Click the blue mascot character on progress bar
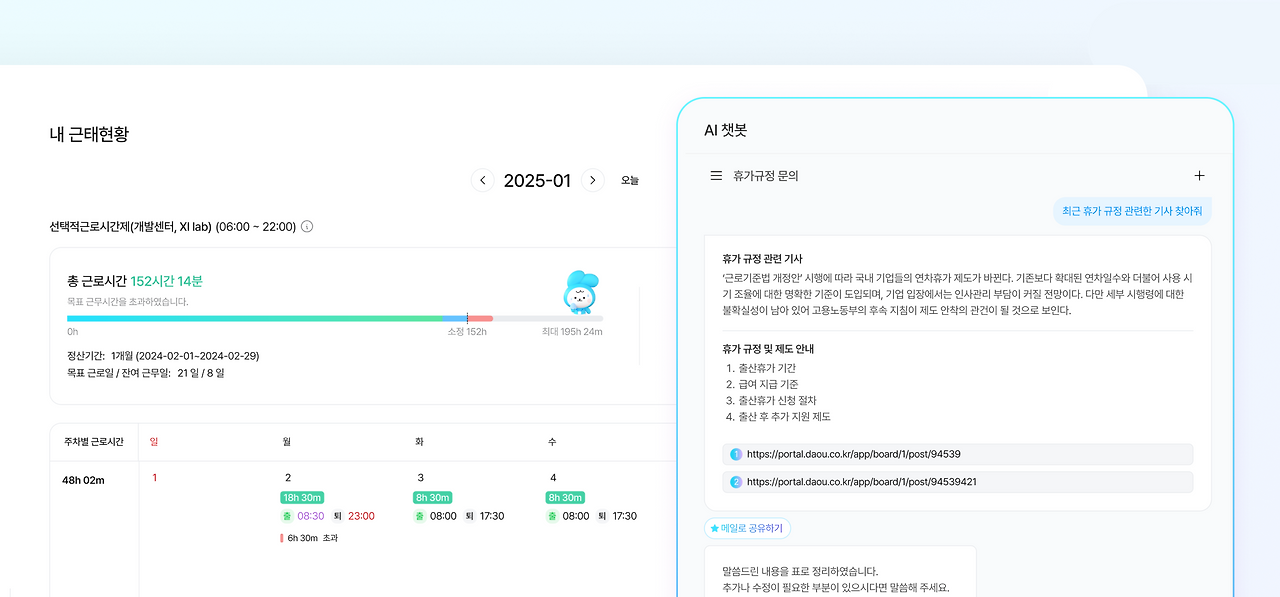The height and width of the screenshot is (597, 1280). click(x=580, y=292)
